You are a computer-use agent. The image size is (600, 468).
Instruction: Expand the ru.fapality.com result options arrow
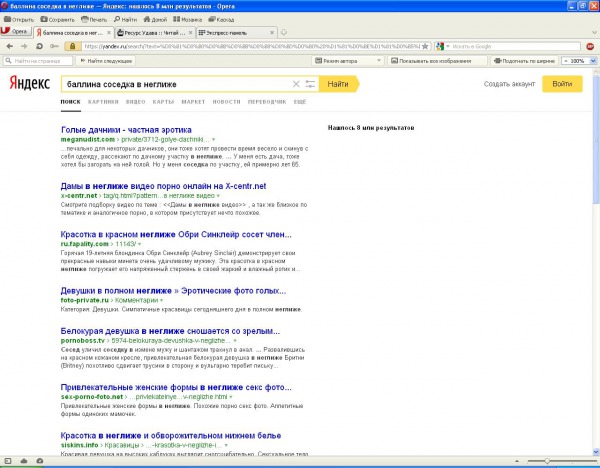140,244
